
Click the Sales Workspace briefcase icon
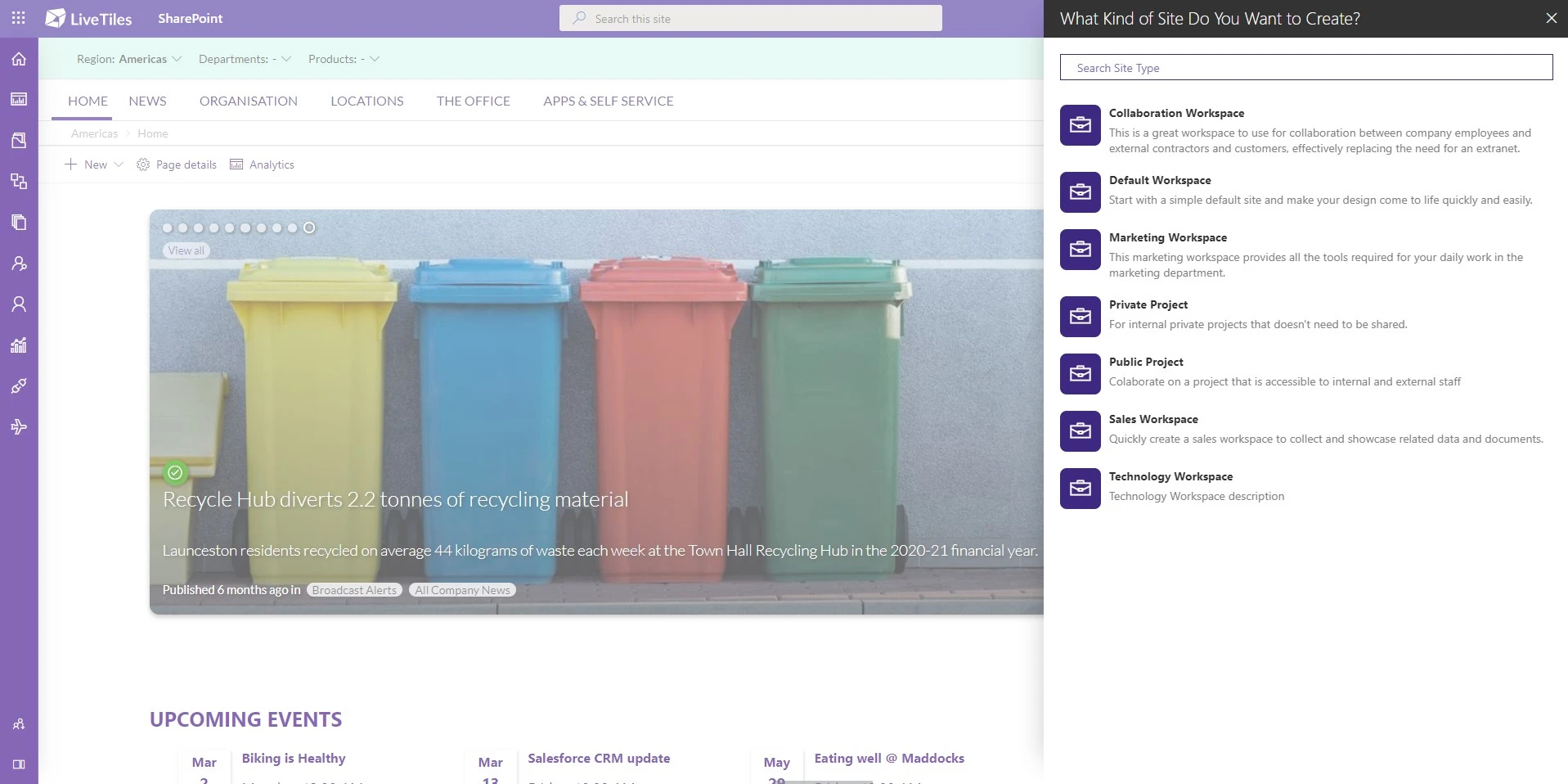(x=1081, y=431)
